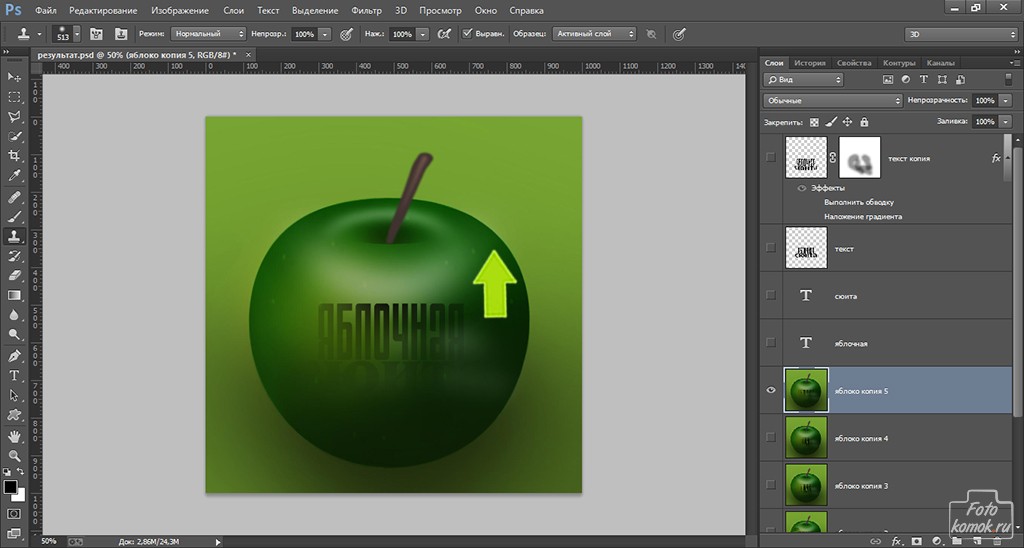Open the Наж. flow slider arrow
Screen dimensions: 1024x548
click(x=423, y=34)
